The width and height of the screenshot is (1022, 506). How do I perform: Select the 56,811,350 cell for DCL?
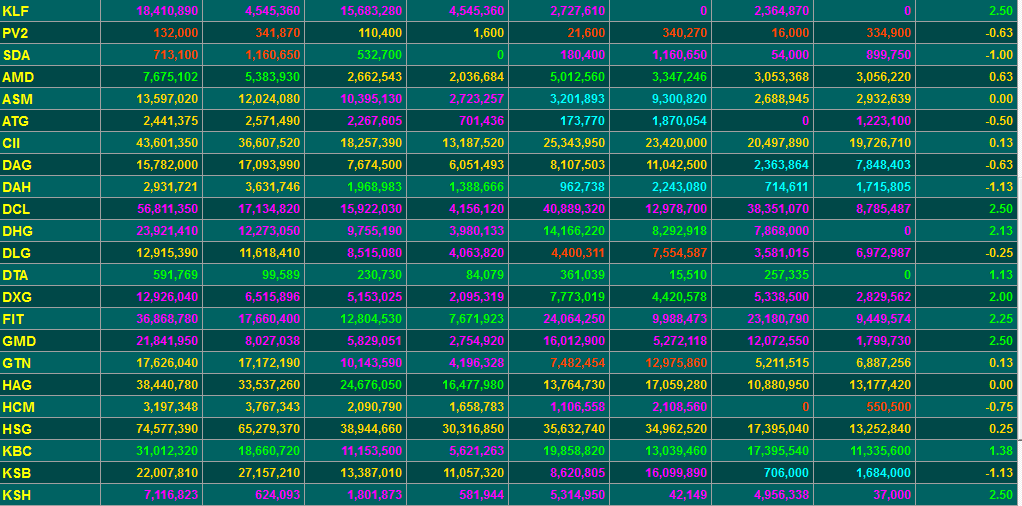[168, 209]
